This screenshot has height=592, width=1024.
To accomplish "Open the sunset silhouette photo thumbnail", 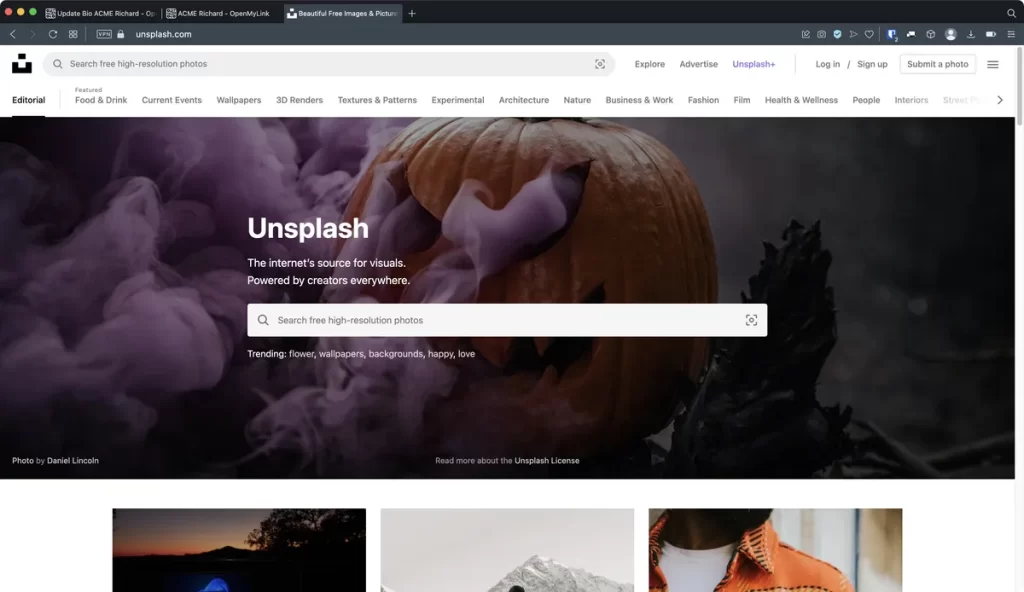I will (x=239, y=550).
